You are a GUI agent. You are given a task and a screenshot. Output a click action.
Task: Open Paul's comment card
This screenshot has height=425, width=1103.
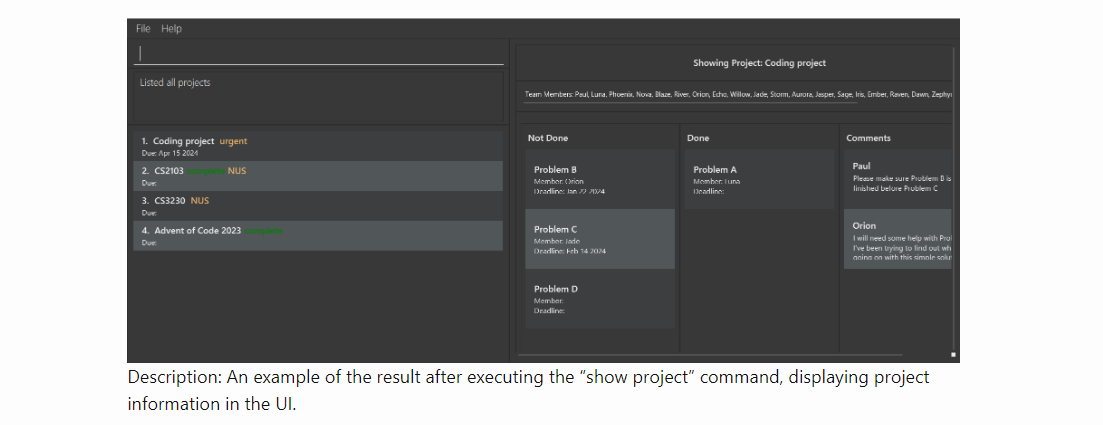coord(898,179)
